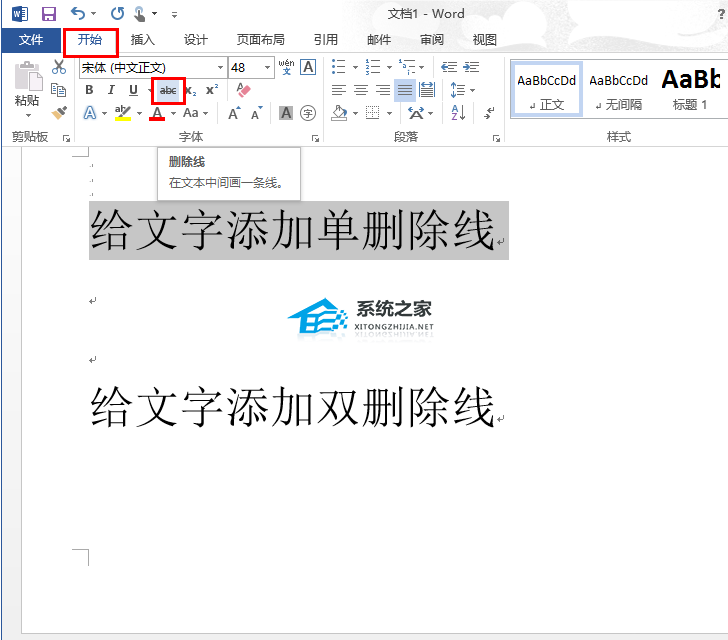Click the Cut scissors icon
Screen dimensions: 728x640
(59, 67)
